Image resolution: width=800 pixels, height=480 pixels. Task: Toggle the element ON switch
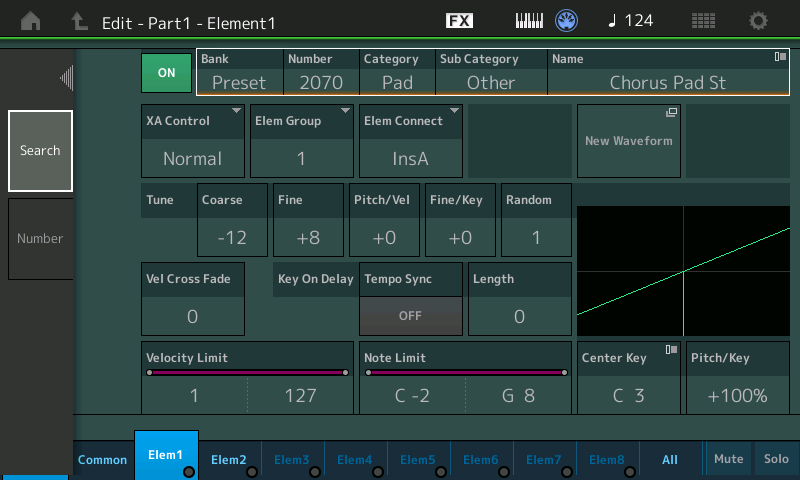click(166, 73)
